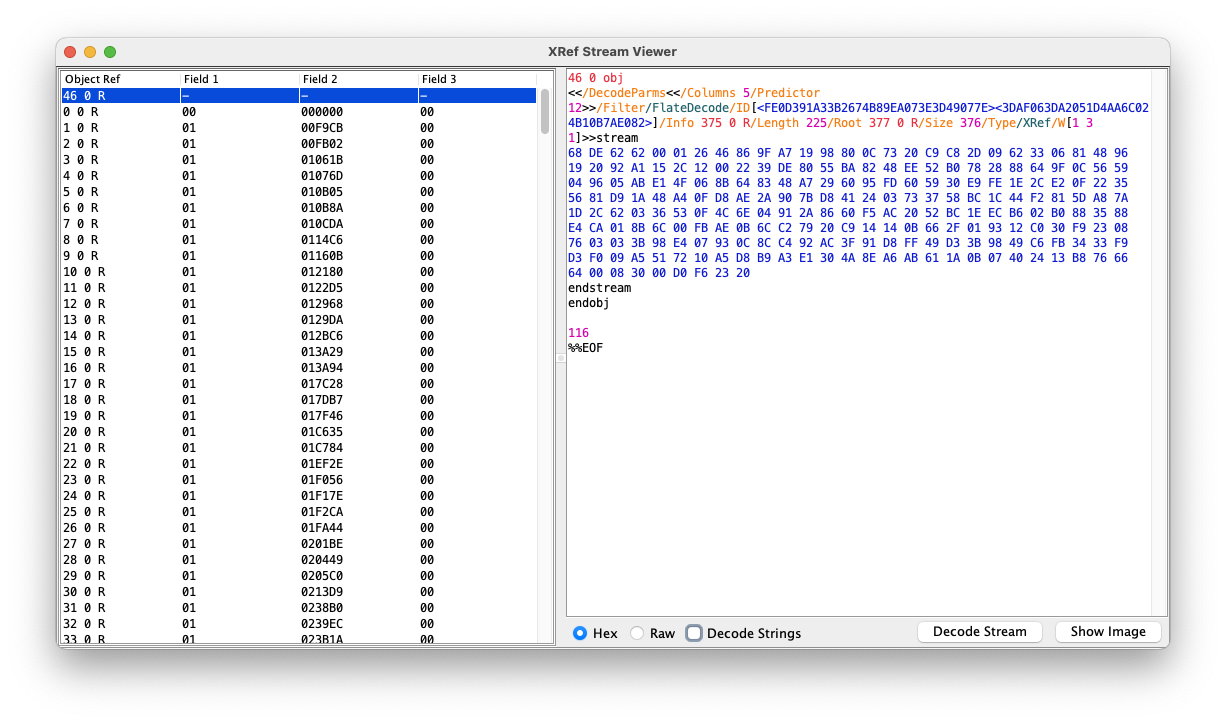
Task: Select row 13 0 R
Action: [299, 320]
